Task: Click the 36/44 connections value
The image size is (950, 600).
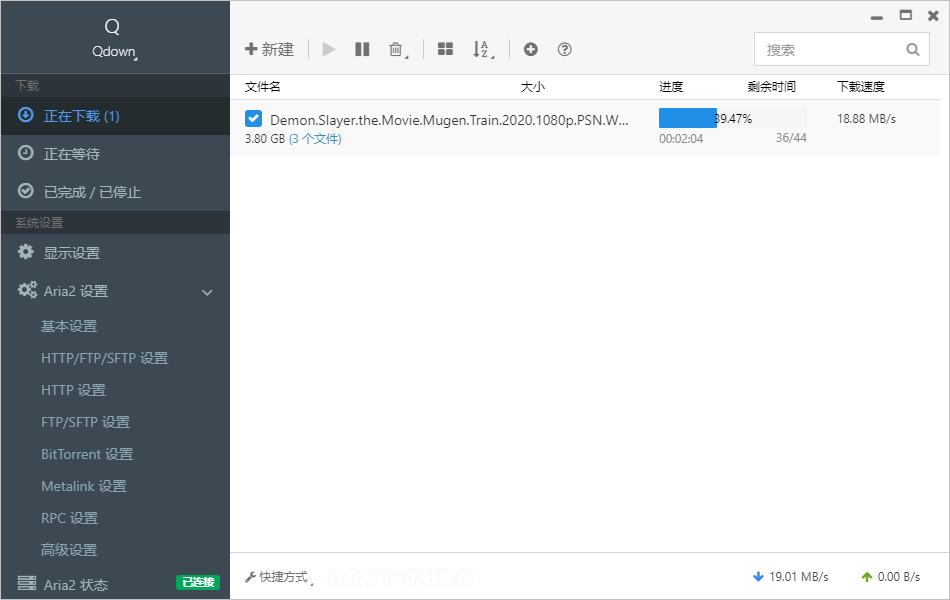Action: pyautogui.click(x=791, y=138)
